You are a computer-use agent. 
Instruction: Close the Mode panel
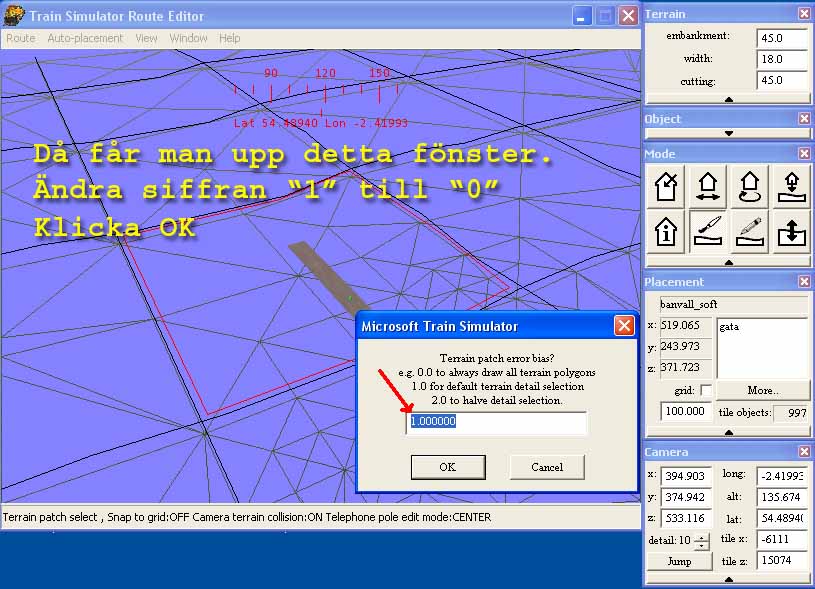click(804, 153)
